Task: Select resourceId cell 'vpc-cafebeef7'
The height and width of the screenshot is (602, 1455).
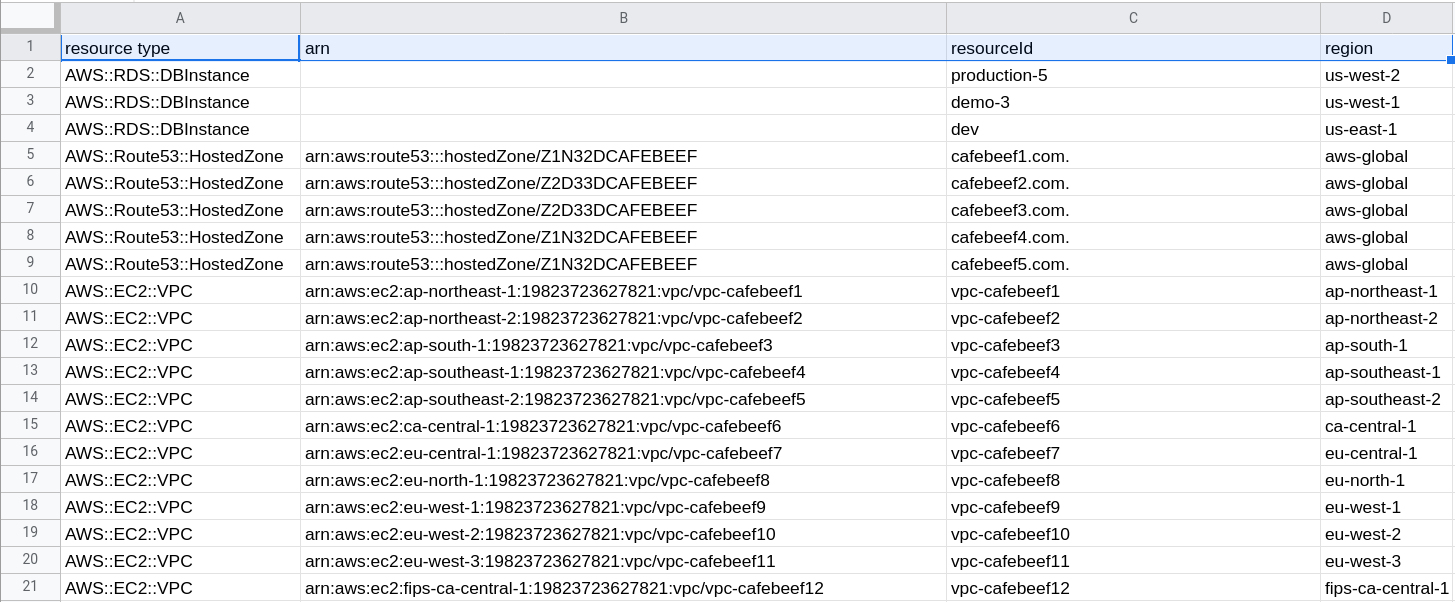Action: pos(1133,452)
